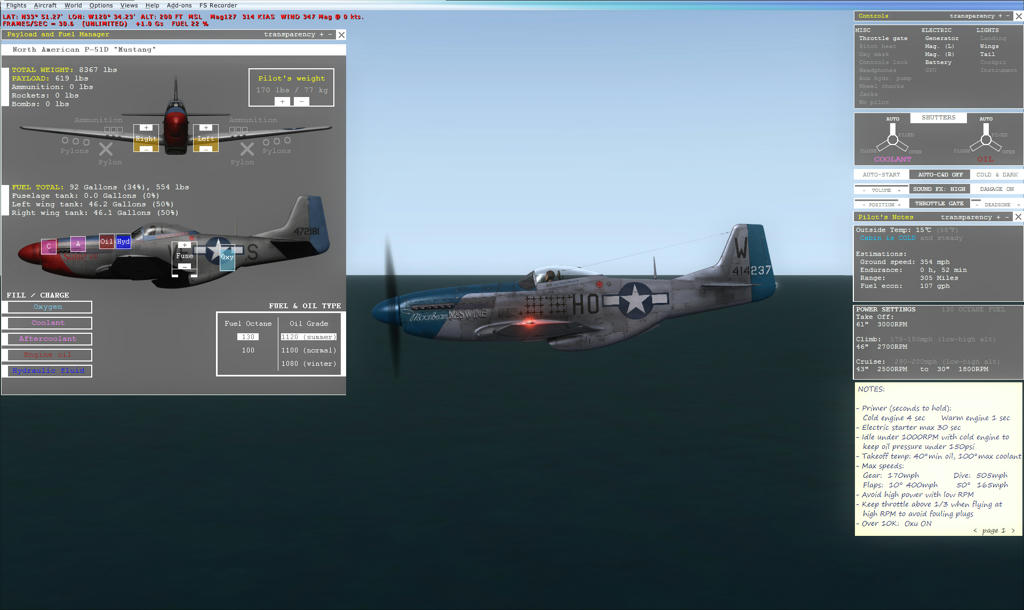Toggle the DAMAGE ON button
The width and height of the screenshot is (1024, 610).
[997, 189]
